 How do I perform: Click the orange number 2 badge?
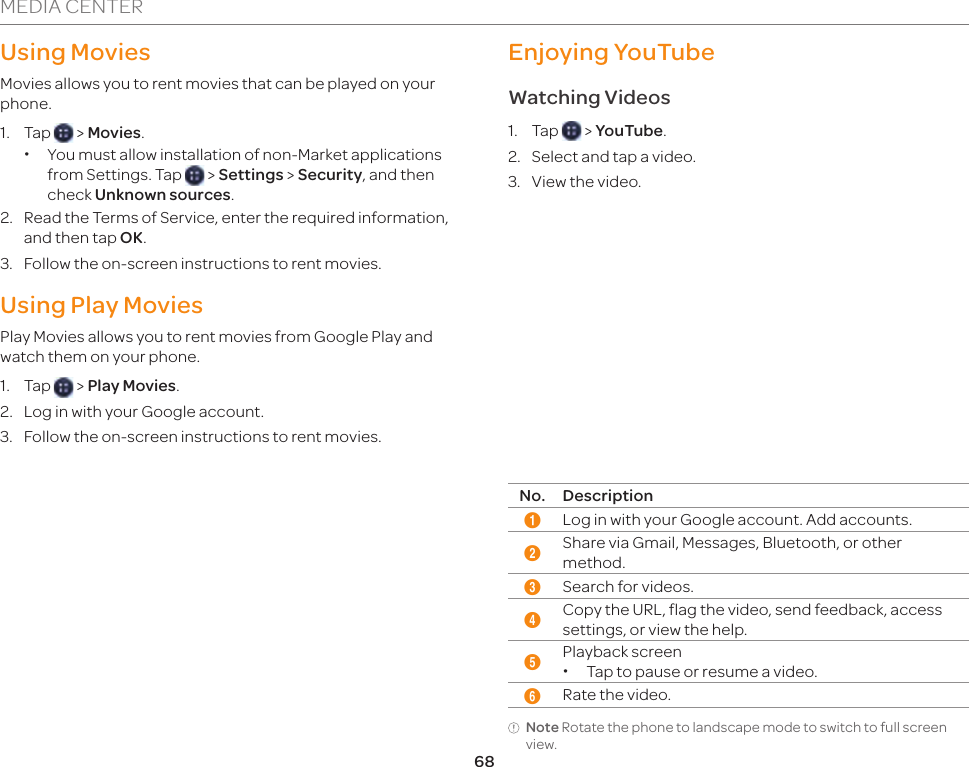pos(531,553)
